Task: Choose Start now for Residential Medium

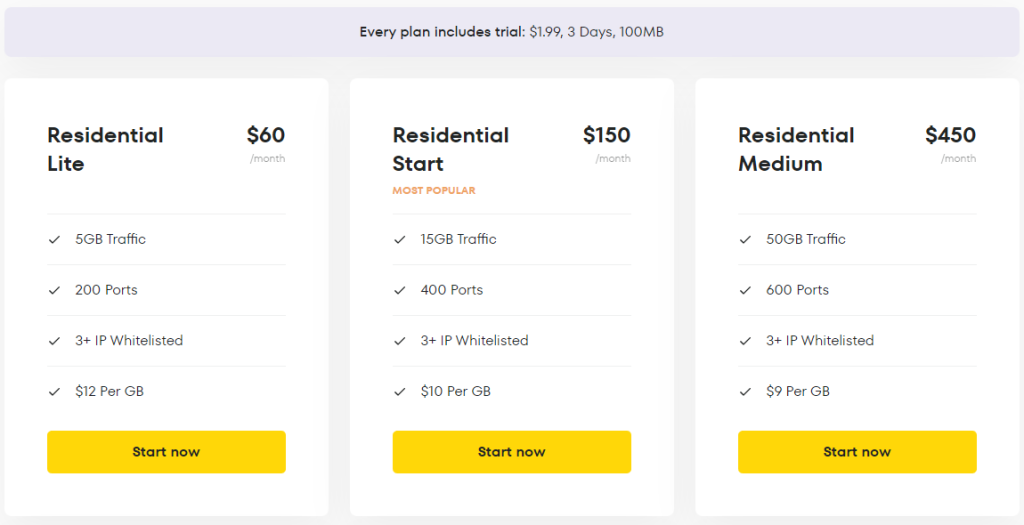Action: (x=857, y=452)
